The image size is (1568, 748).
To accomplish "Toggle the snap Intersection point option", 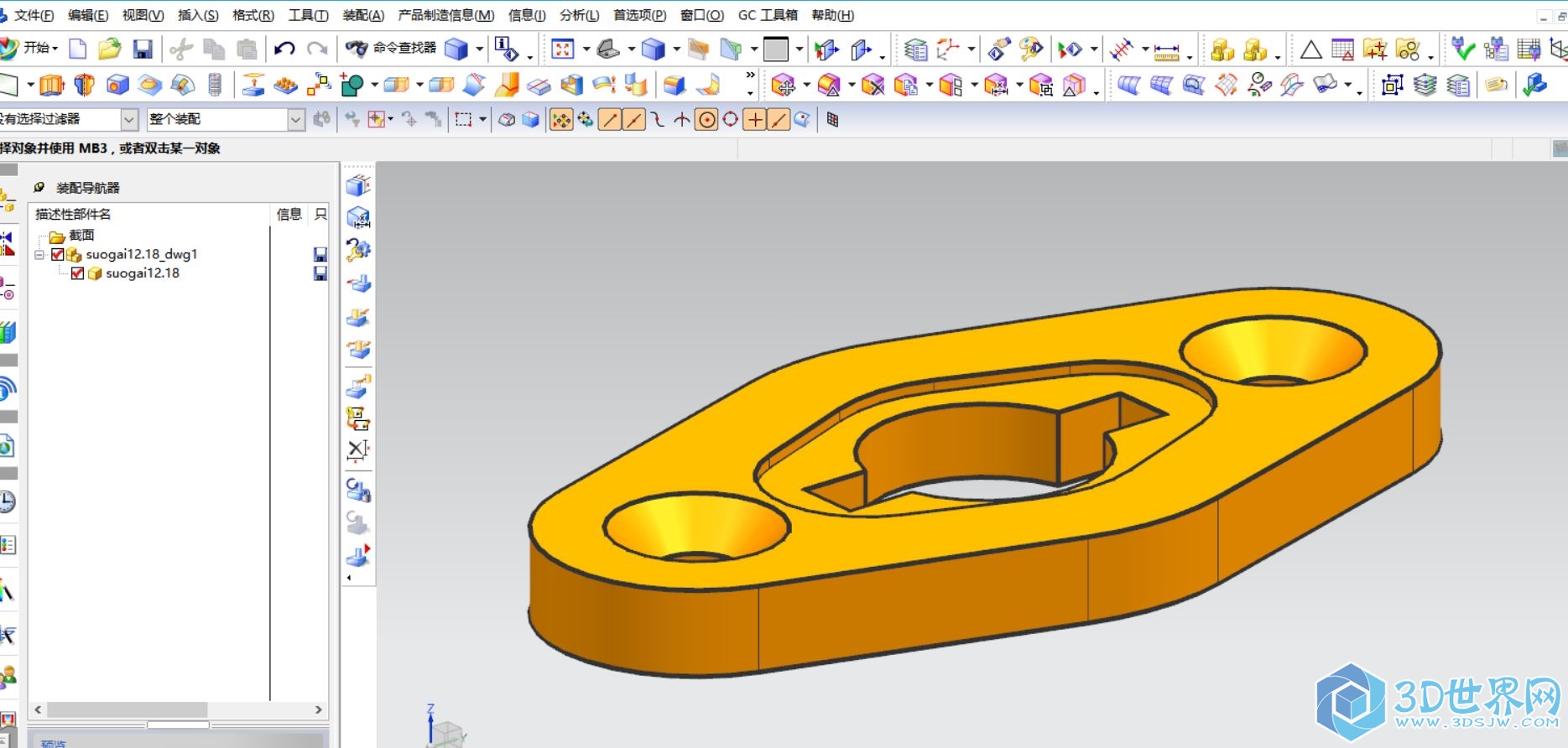I will coord(682,120).
